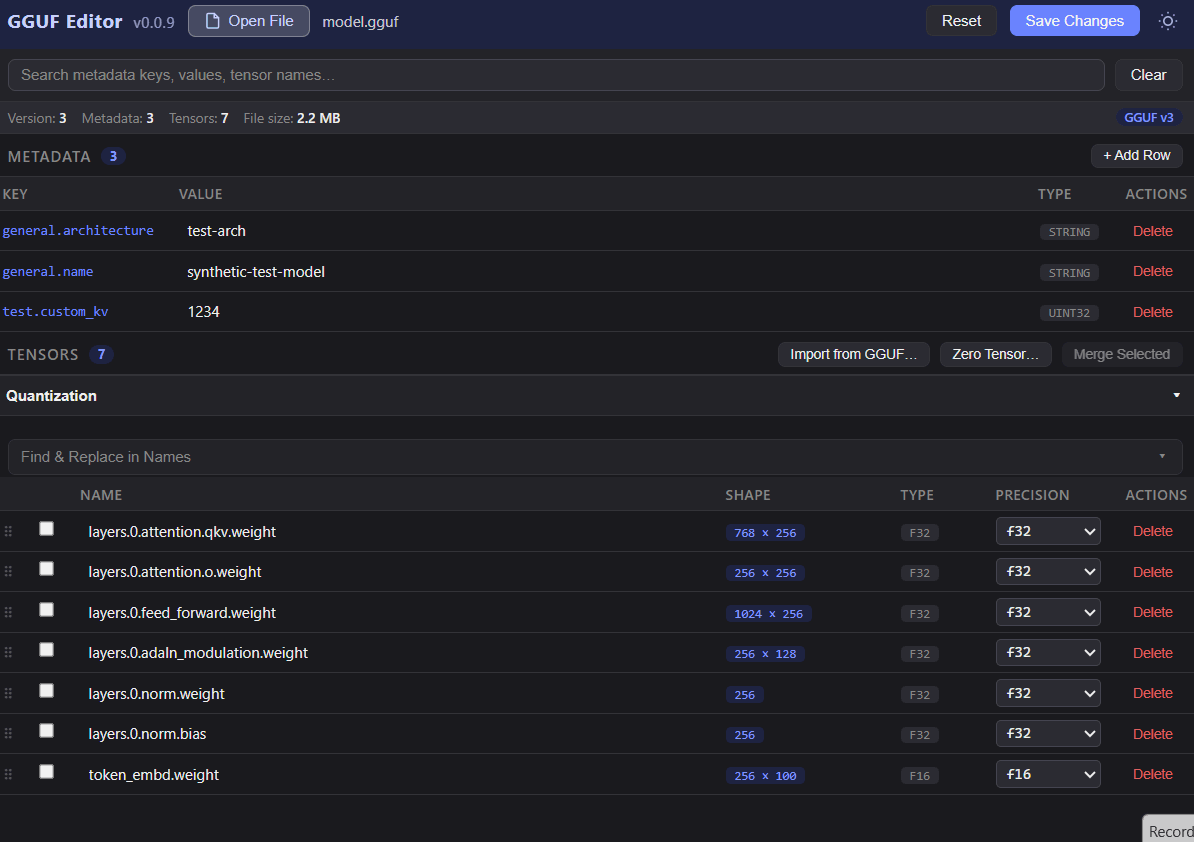Screen dimensions: 1194x842
Task: Open precision dropdown for layers.0.attention.o.weight
Action: (x=1048, y=572)
